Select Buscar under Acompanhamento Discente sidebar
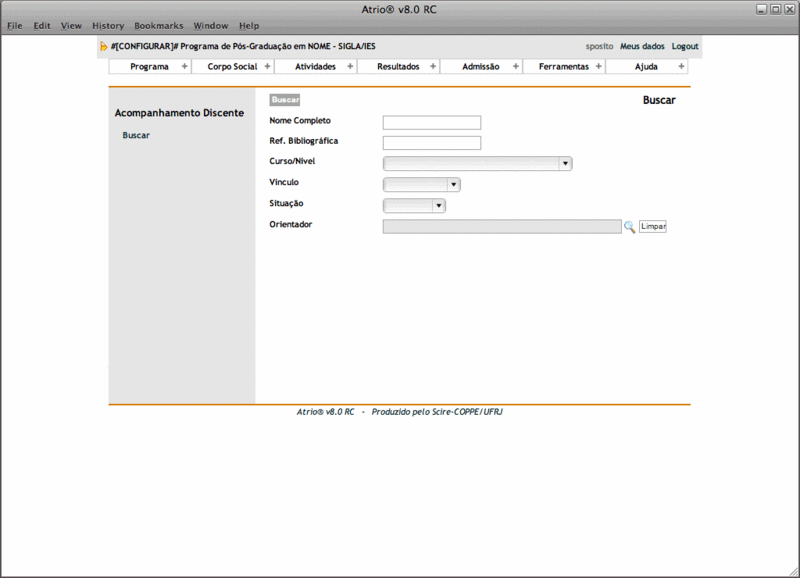 coord(136,135)
